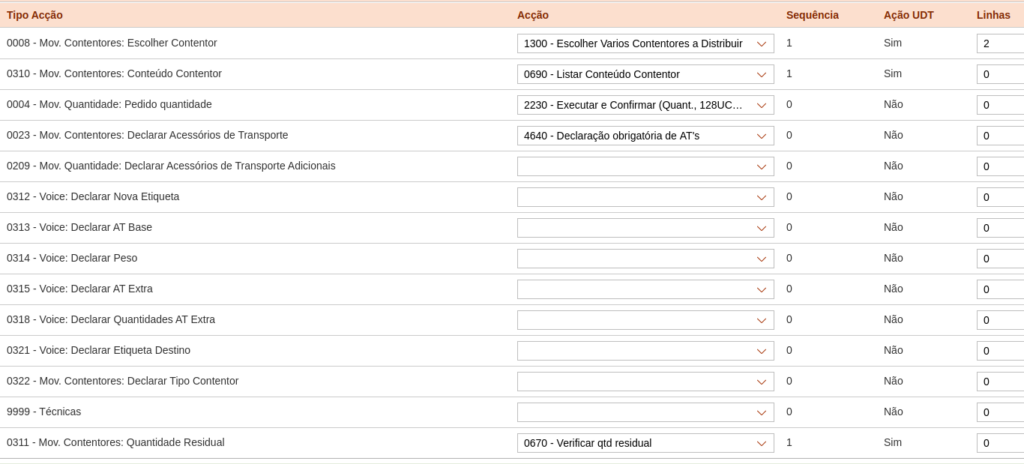Select row text 0321 - Voice: Declarar Etiqueta Destino

tap(99, 350)
